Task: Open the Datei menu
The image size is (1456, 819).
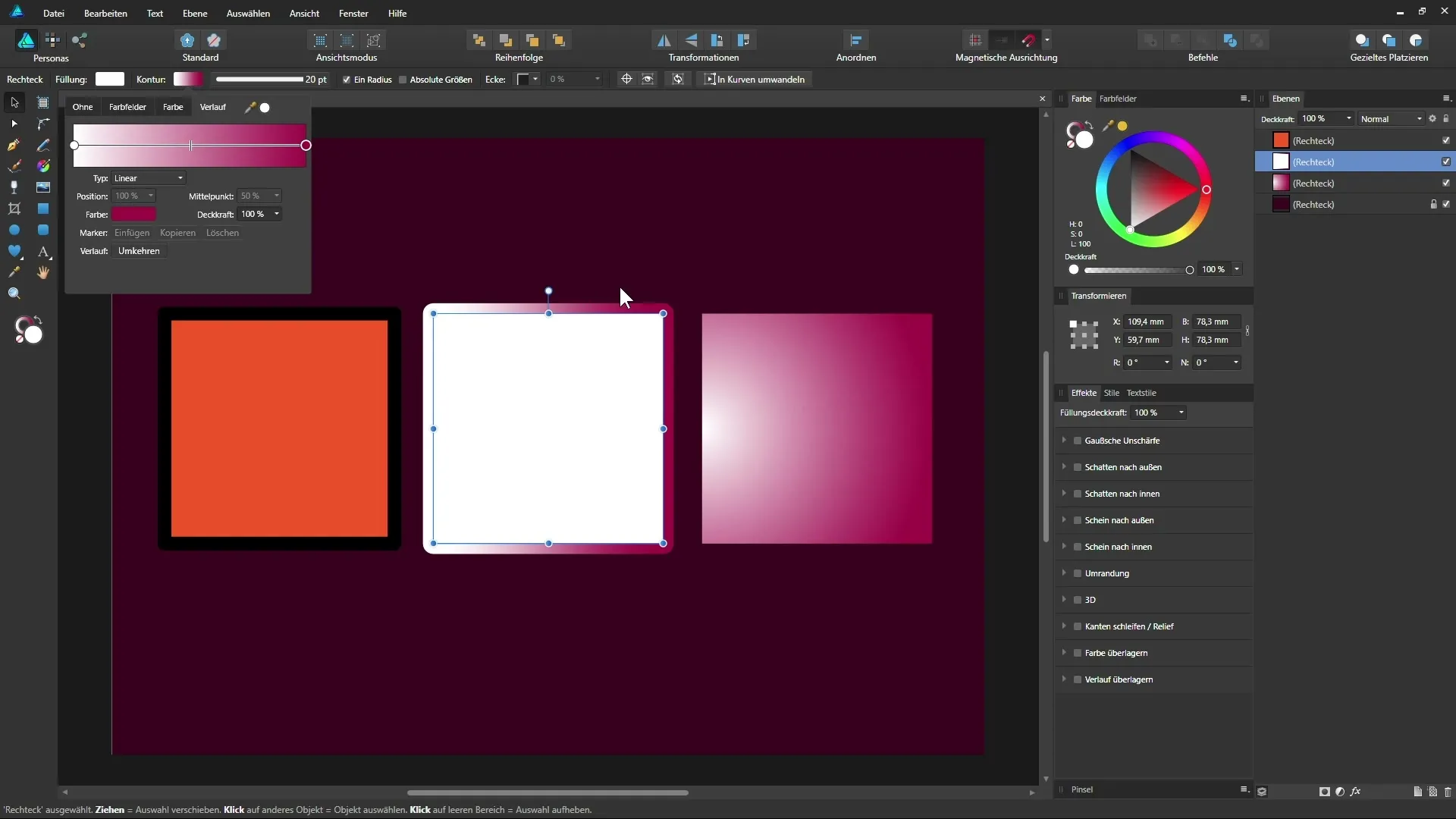Action: (54, 14)
